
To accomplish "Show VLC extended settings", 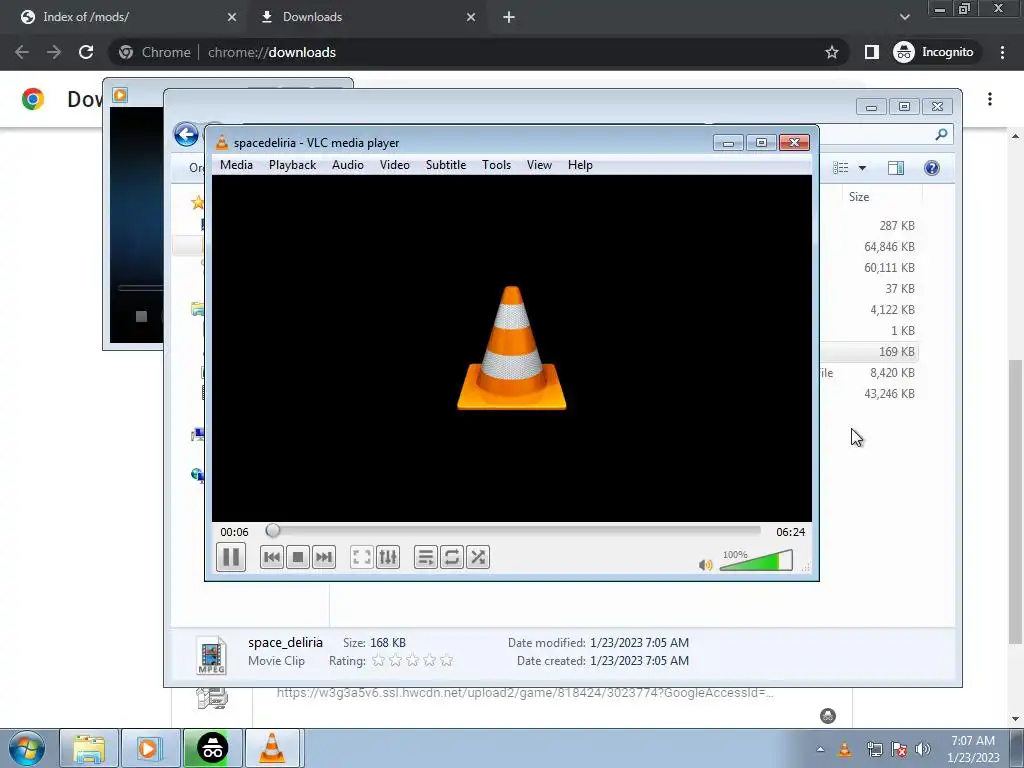I will [388, 557].
